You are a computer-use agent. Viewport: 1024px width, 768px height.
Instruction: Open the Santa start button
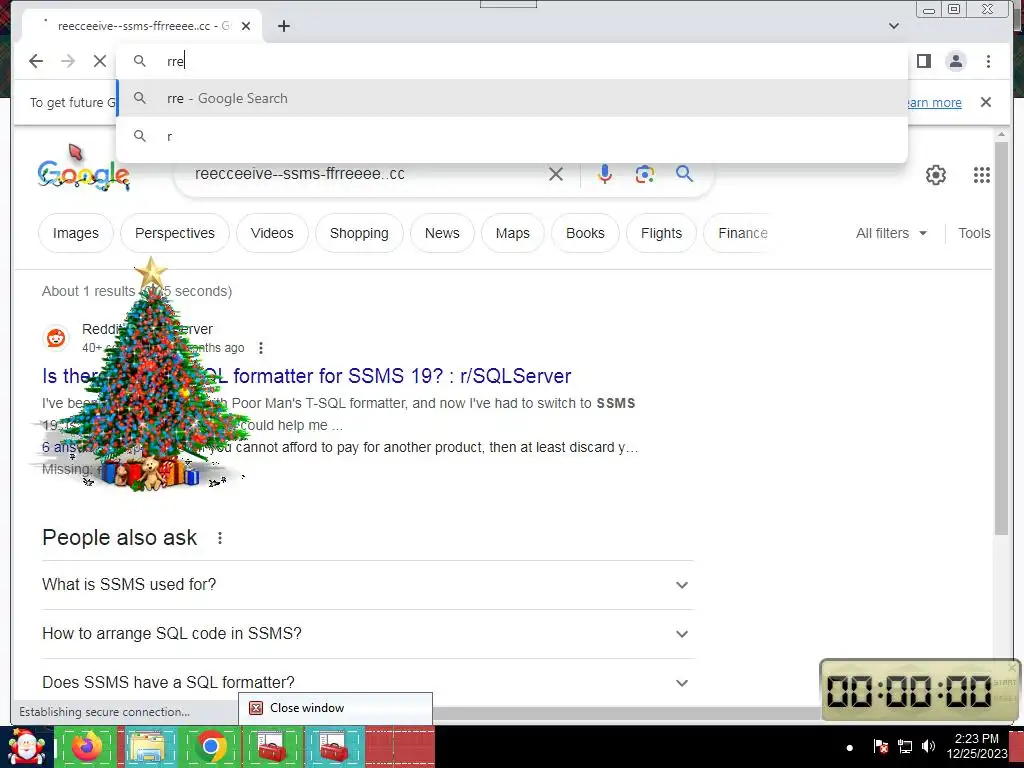click(x=26, y=747)
